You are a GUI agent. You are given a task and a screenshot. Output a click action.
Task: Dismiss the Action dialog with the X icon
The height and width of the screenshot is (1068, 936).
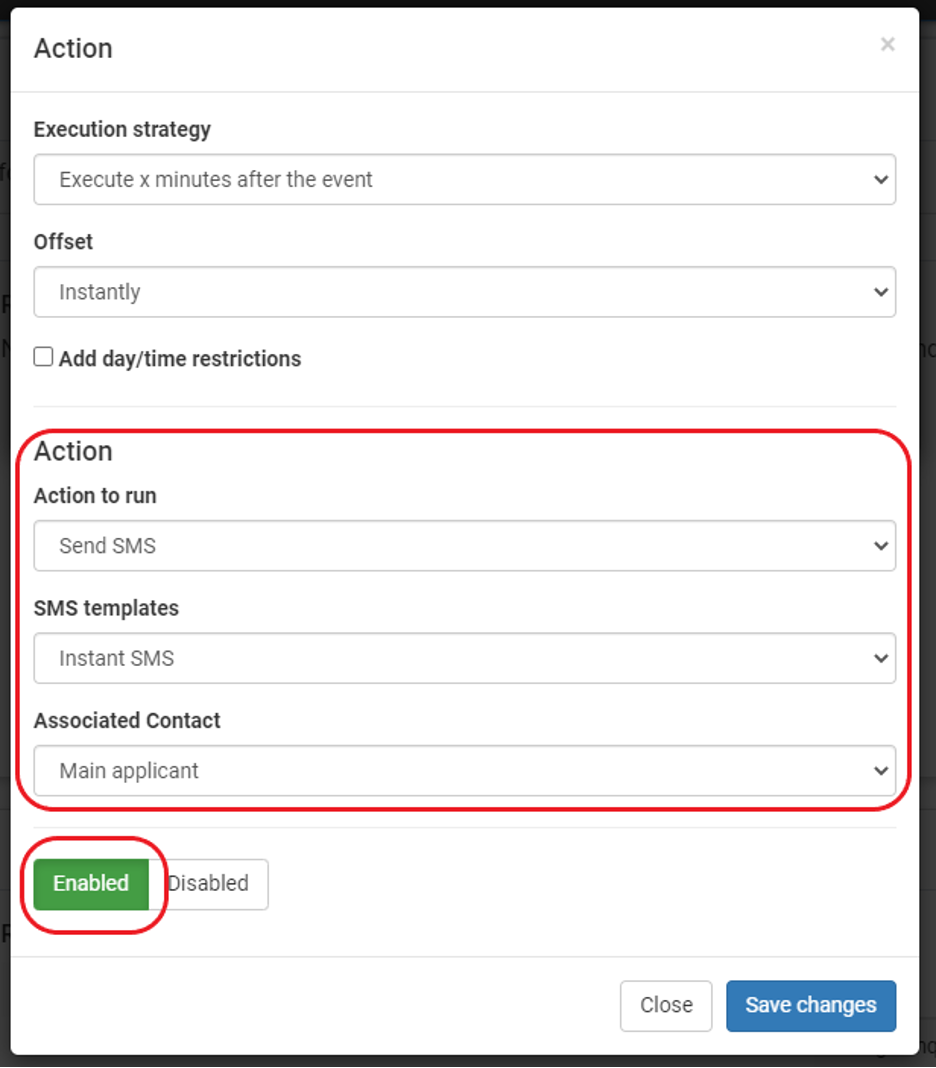tap(887, 44)
